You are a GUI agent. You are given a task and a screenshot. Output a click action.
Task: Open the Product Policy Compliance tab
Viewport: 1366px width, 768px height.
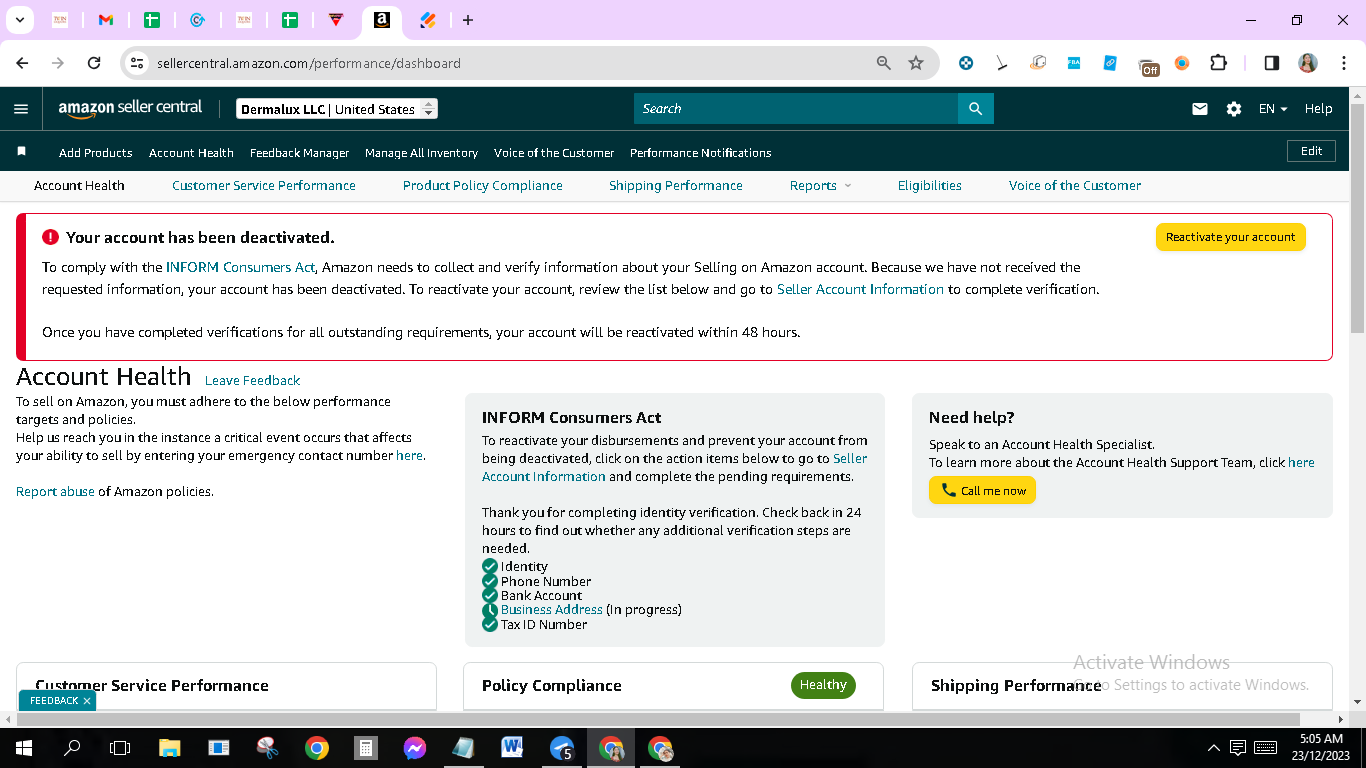coord(483,186)
